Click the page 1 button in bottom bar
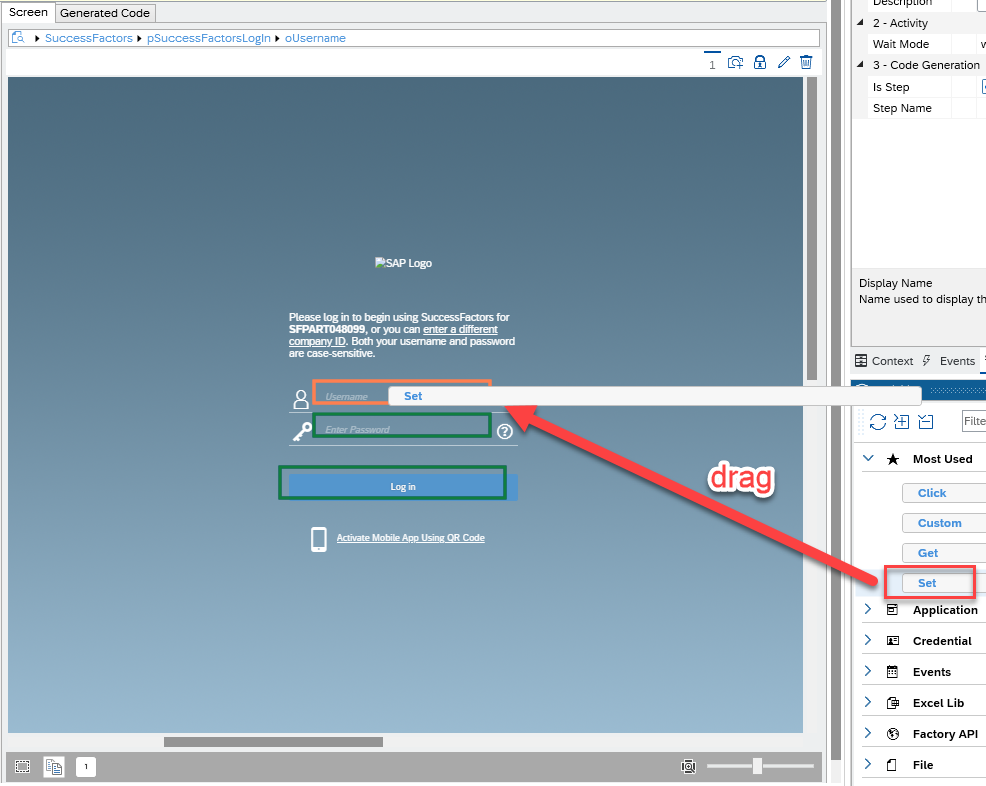986x786 pixels. point(86,767)
